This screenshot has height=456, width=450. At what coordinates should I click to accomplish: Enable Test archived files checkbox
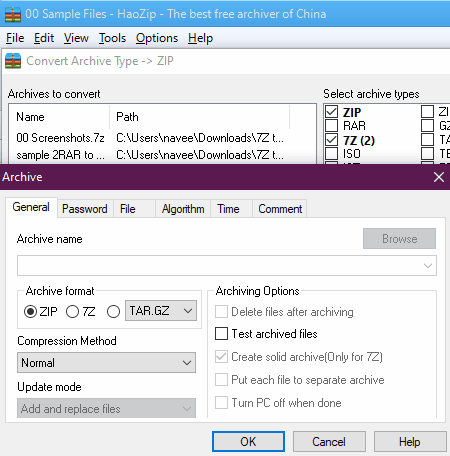222,334
